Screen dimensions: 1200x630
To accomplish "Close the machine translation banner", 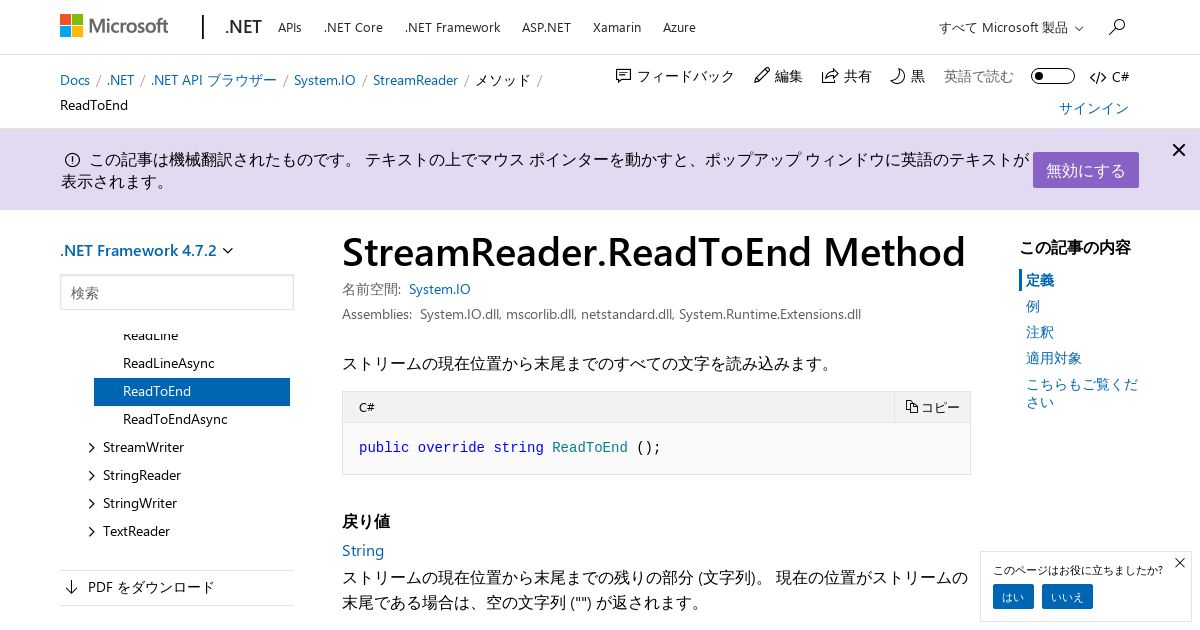I will pyautogui.click(x=1179, y=150).
